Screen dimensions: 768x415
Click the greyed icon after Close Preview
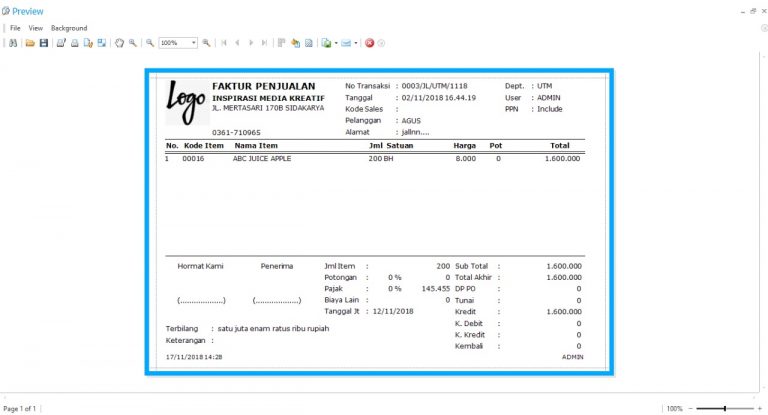(x=381, y=43)
